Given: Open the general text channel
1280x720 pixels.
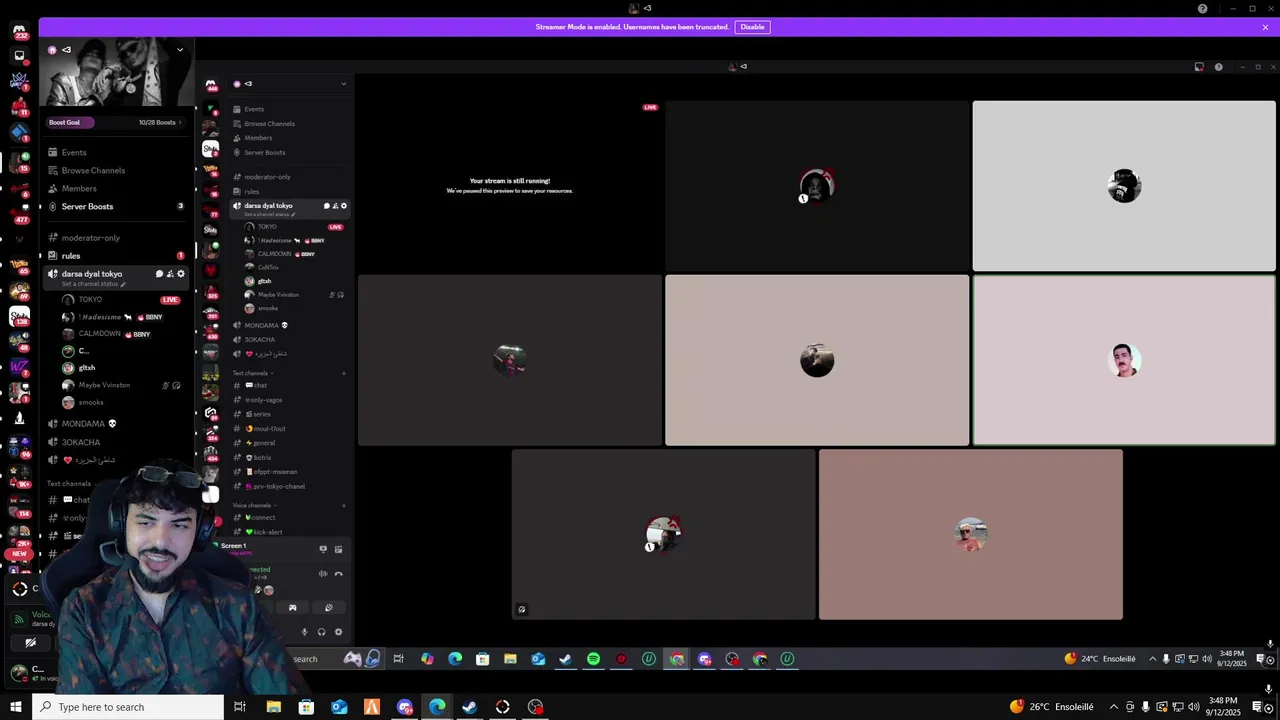Looking at the screenshot, I should point(262,443).
